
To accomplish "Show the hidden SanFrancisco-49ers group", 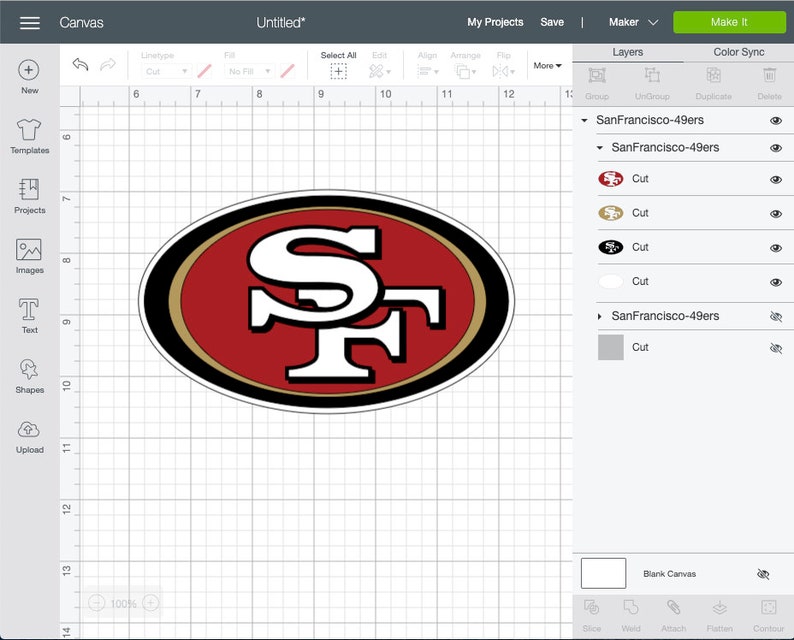I will [x=776, y=317].
